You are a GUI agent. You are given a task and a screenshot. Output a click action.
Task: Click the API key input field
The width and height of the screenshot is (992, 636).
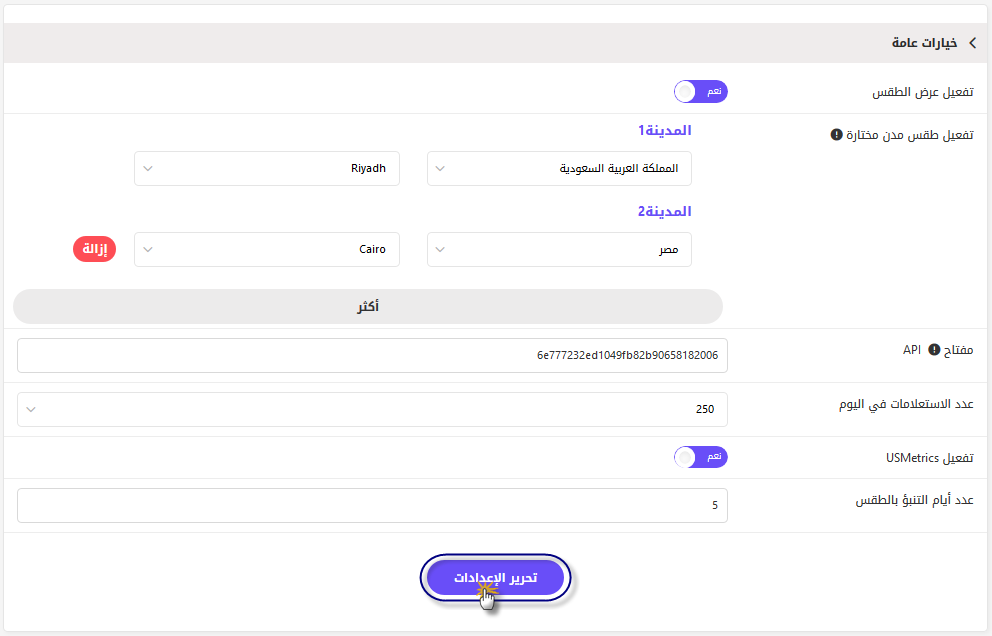(372, 355)
